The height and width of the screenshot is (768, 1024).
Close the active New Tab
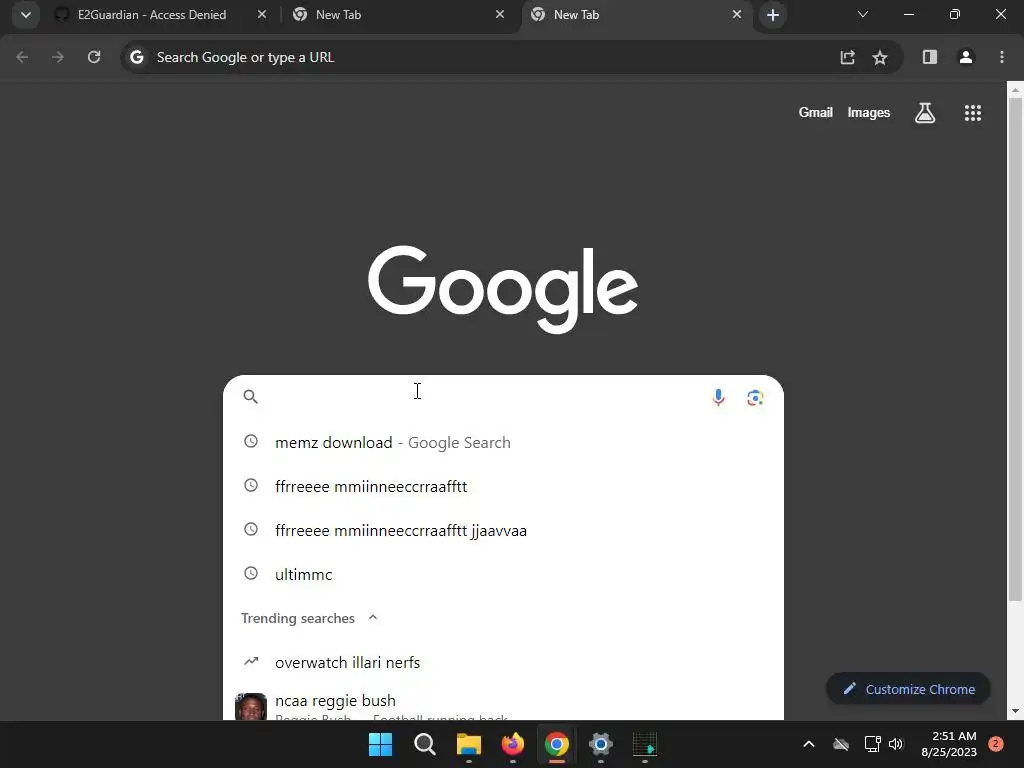pos(737,14)
